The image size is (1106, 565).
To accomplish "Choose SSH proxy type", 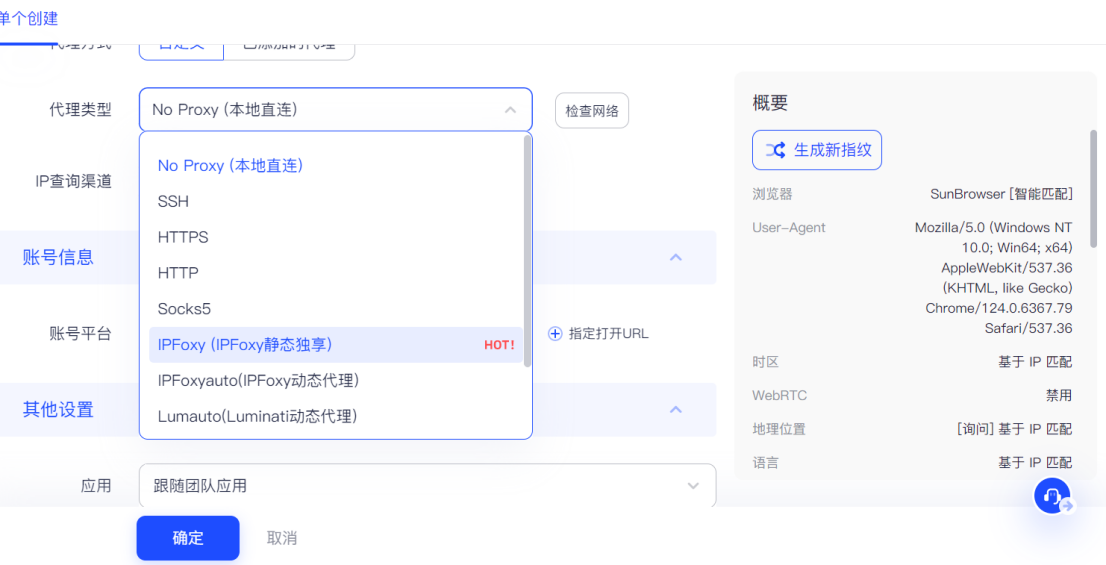I will 336,202.
